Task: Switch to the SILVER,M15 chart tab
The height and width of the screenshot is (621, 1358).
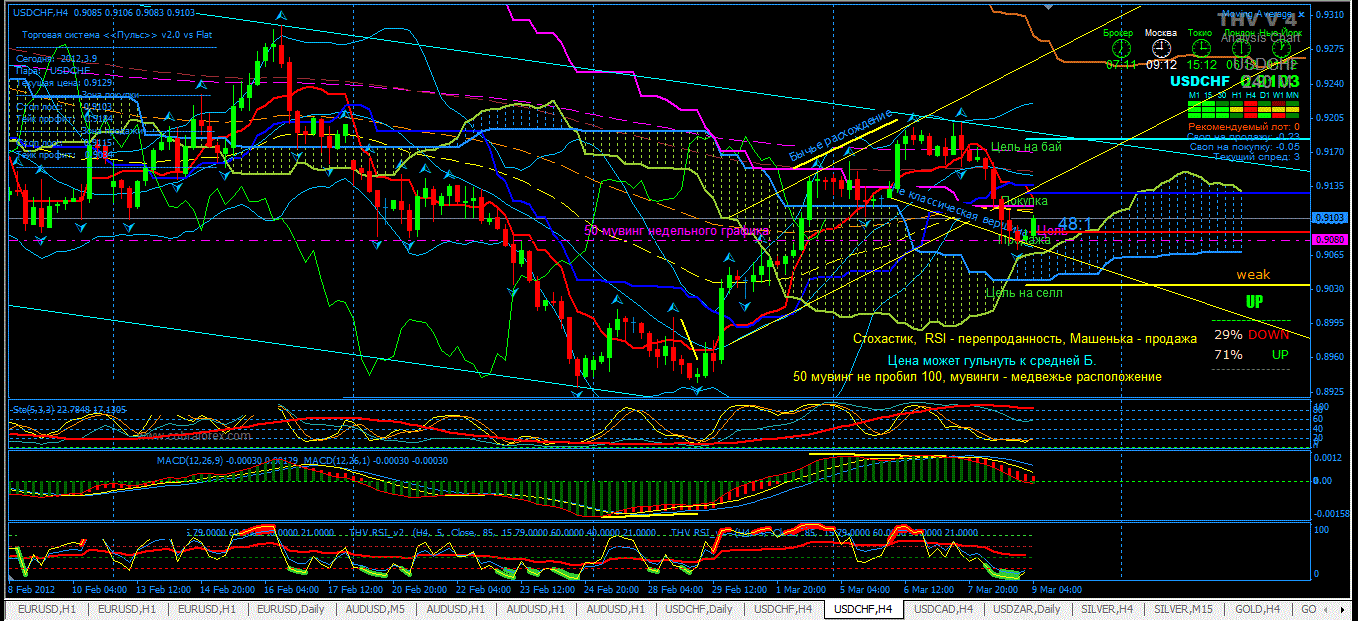Action: [1183, 608]
